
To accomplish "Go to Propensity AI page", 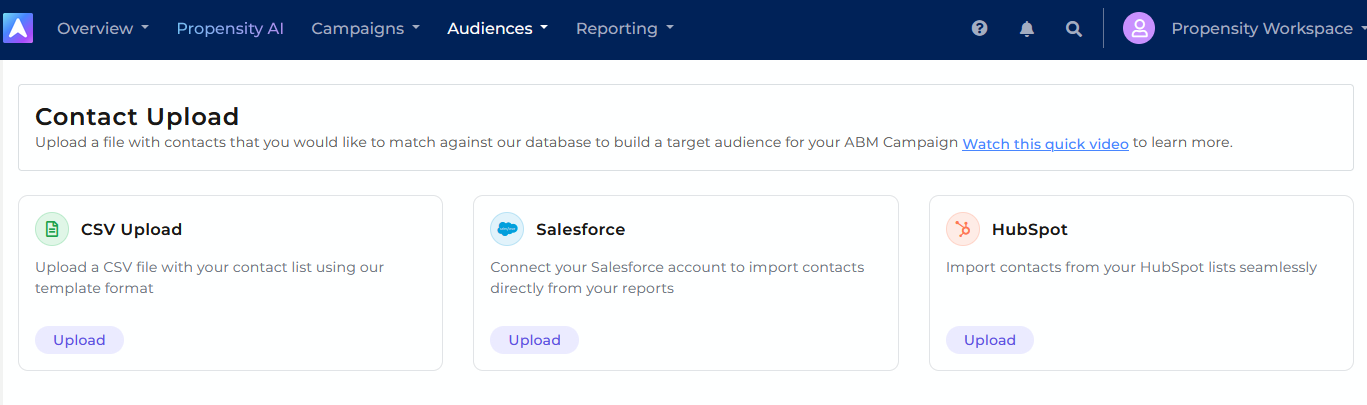I will [x=230, y=28].
